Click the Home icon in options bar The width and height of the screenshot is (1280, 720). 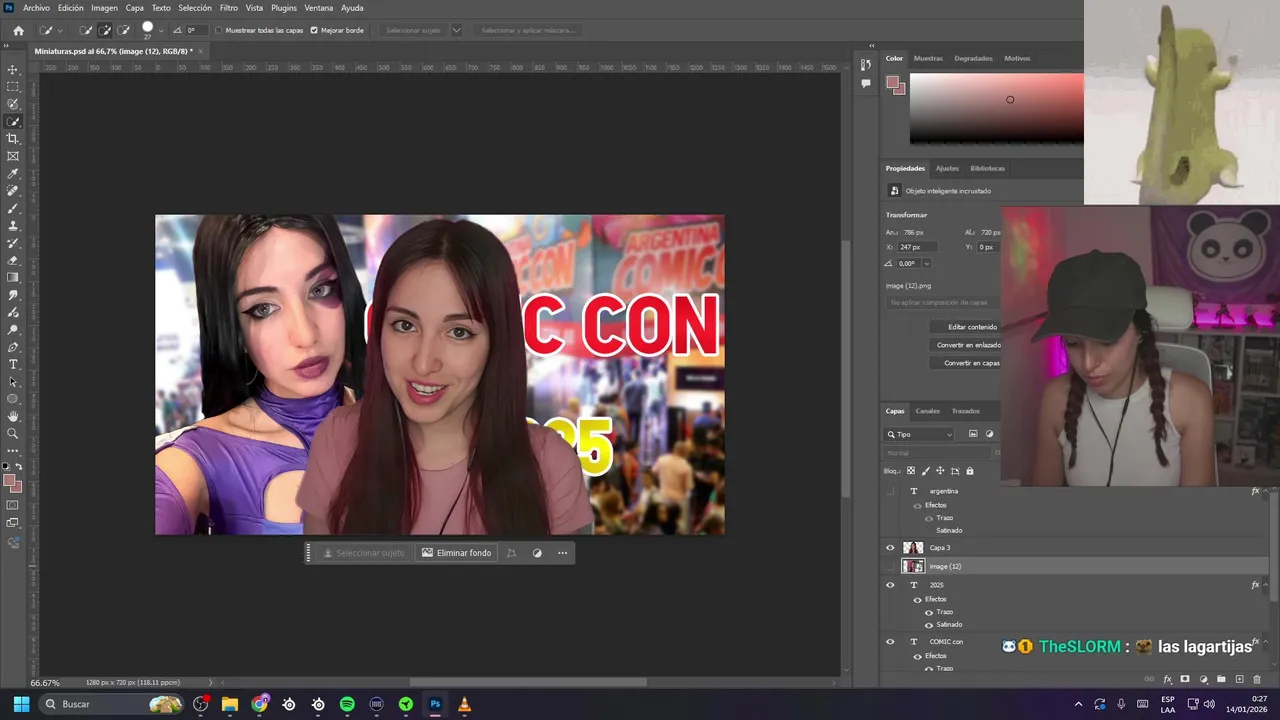coord(18,30)
